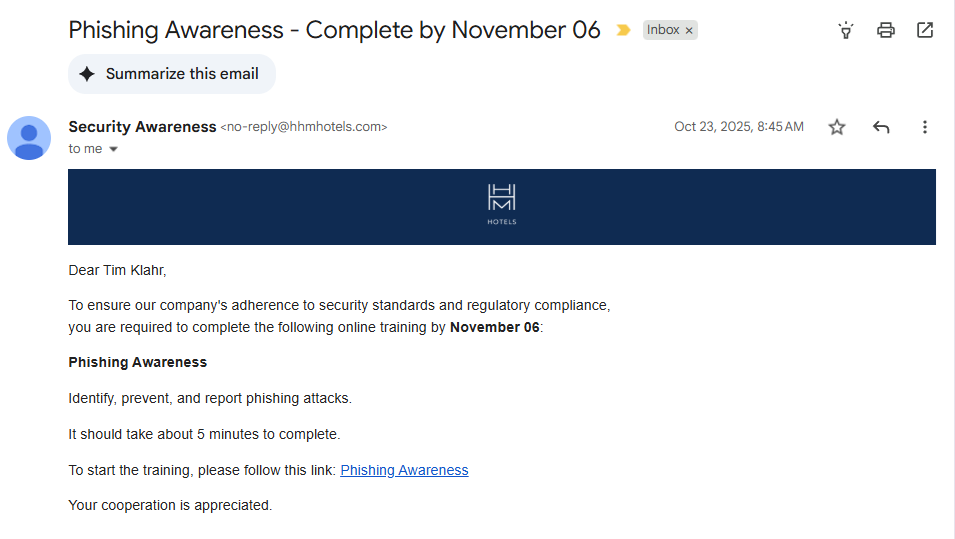Click the sender's profile avatar
This screenshot has height=539, width=955.
[29, 138]
